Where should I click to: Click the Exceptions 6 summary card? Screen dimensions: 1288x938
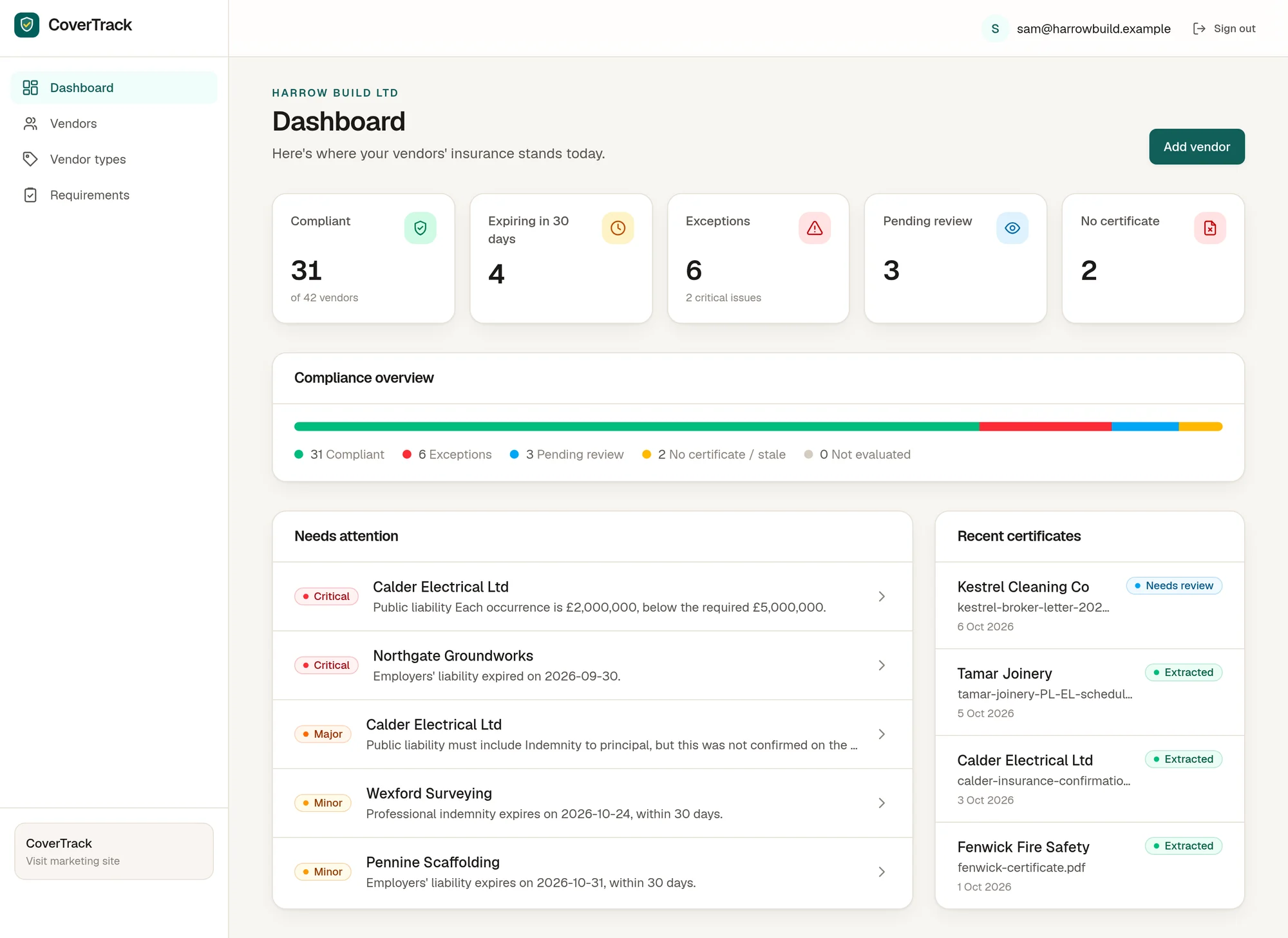click(758, 258)
